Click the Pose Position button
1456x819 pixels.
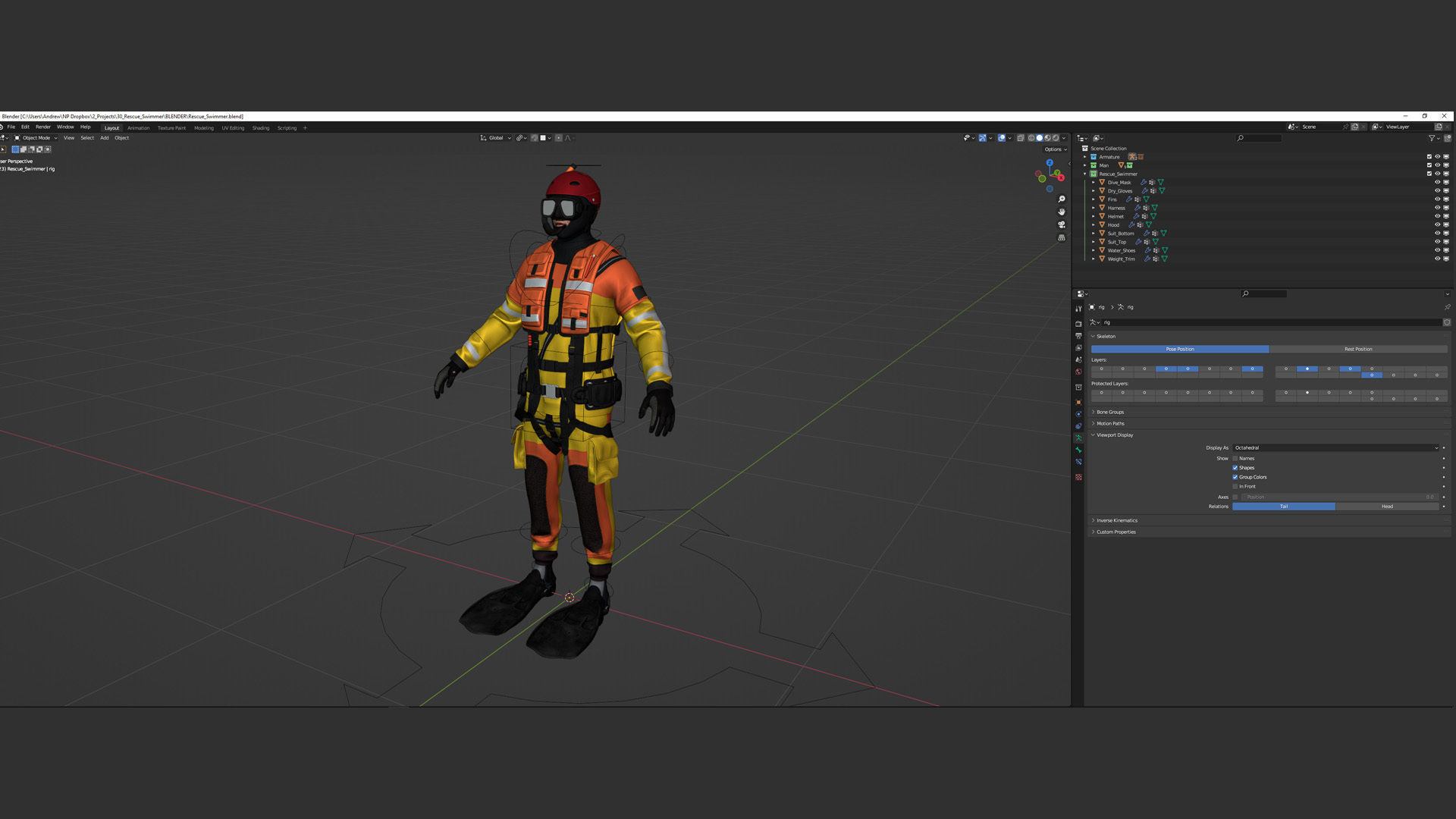pyautogui.click(x=1180, y=350)
